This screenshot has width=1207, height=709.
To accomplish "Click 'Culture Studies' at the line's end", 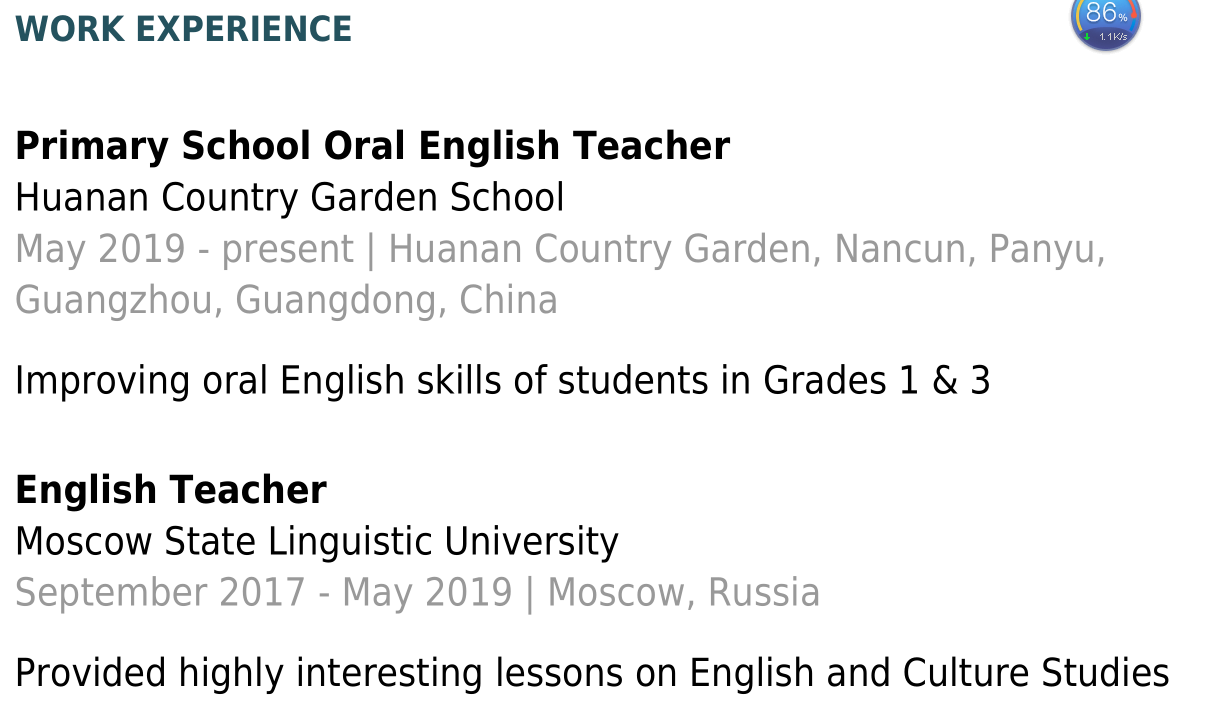I will click(1036, 673).
